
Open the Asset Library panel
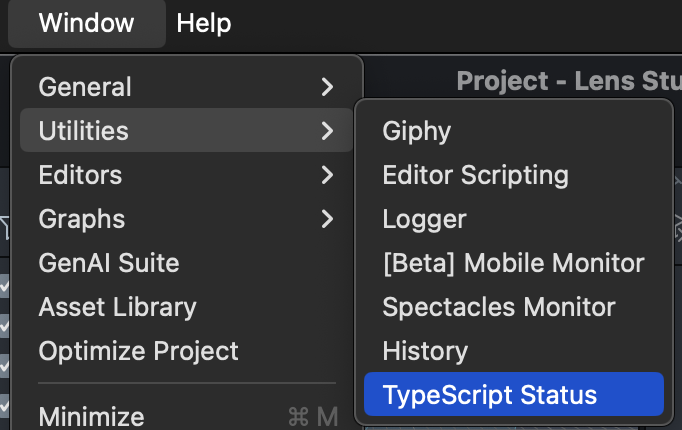click(x=117, y=307)
